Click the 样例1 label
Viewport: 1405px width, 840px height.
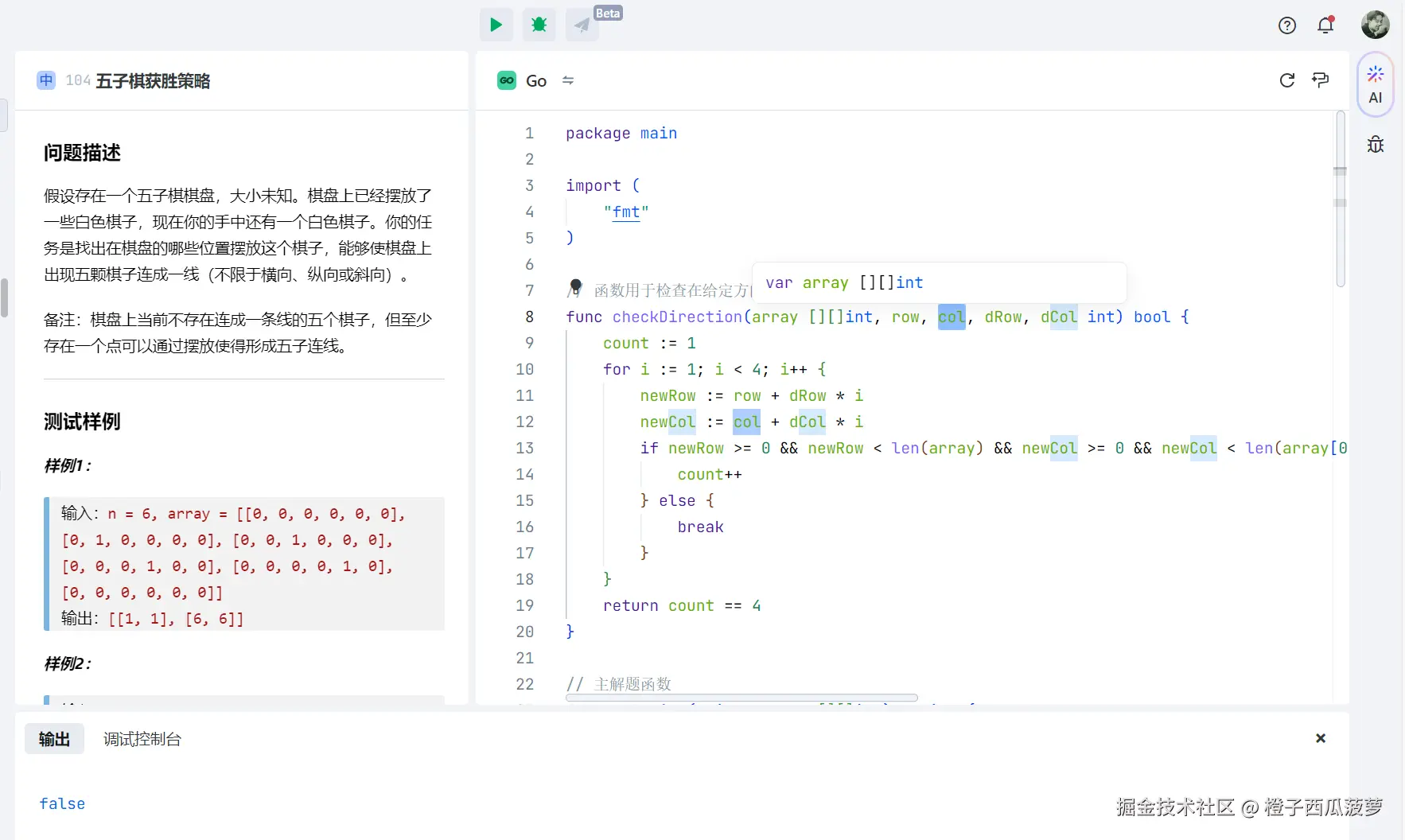[68, 466]
